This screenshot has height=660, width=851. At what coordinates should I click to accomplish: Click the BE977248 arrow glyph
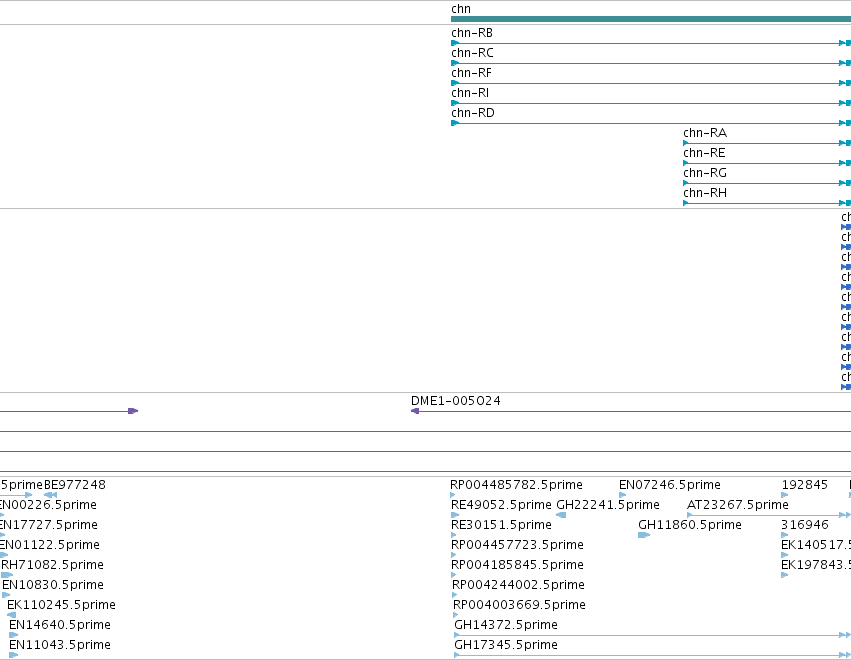[x=50, y=495]
